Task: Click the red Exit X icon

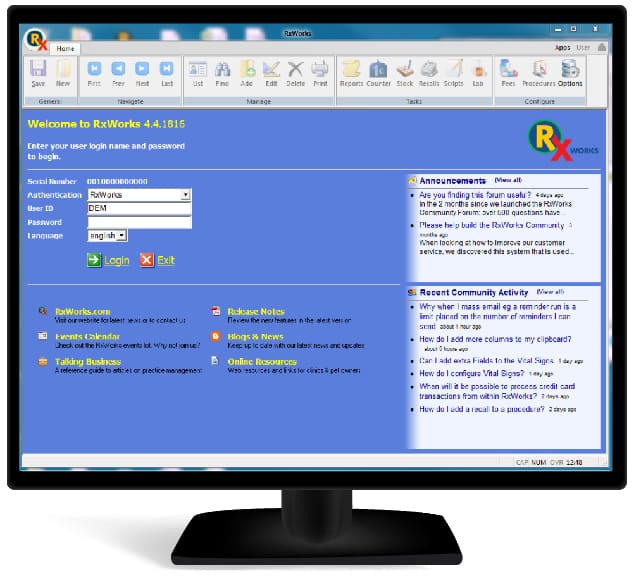Action: (x=147, y=260)
